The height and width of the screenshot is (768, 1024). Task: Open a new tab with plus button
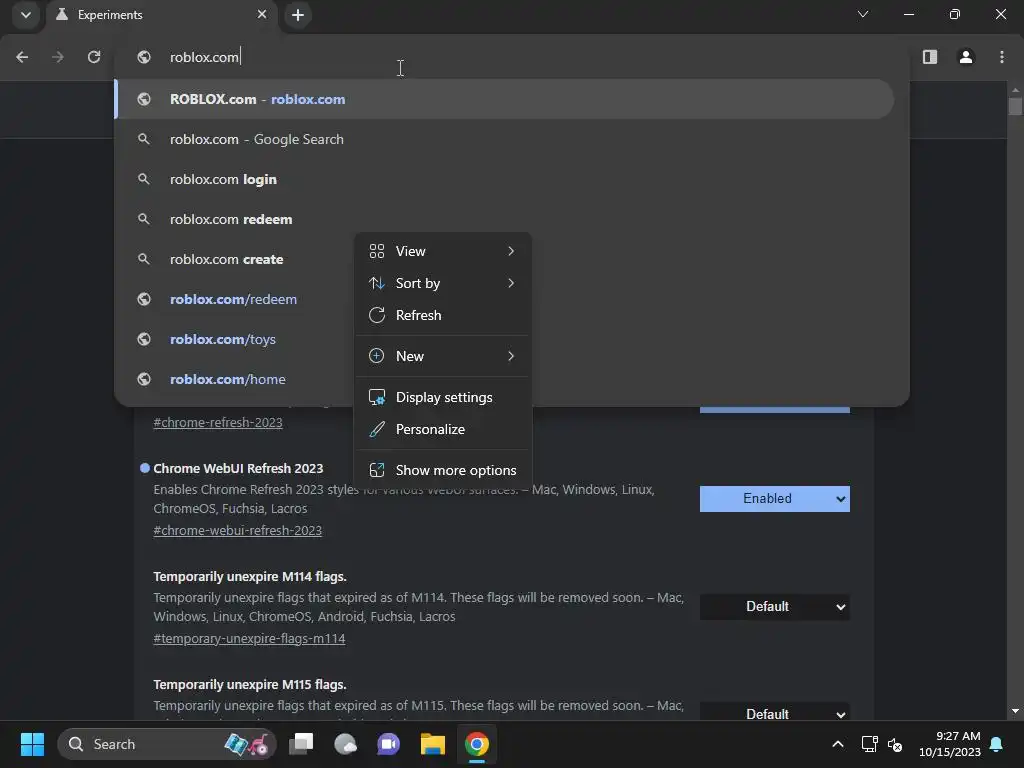[x=298, y=15]
